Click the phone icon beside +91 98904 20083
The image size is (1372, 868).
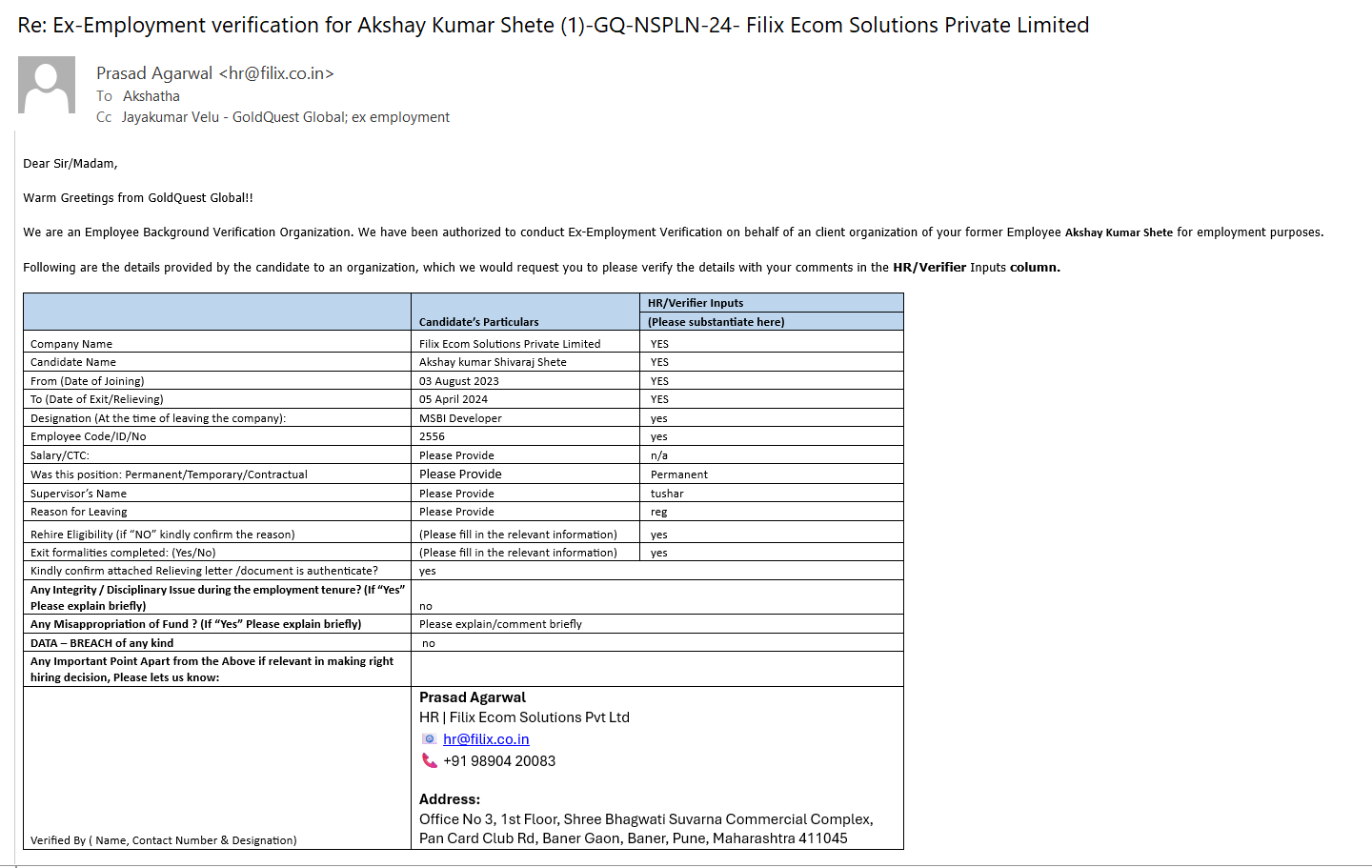click(430, 760)
